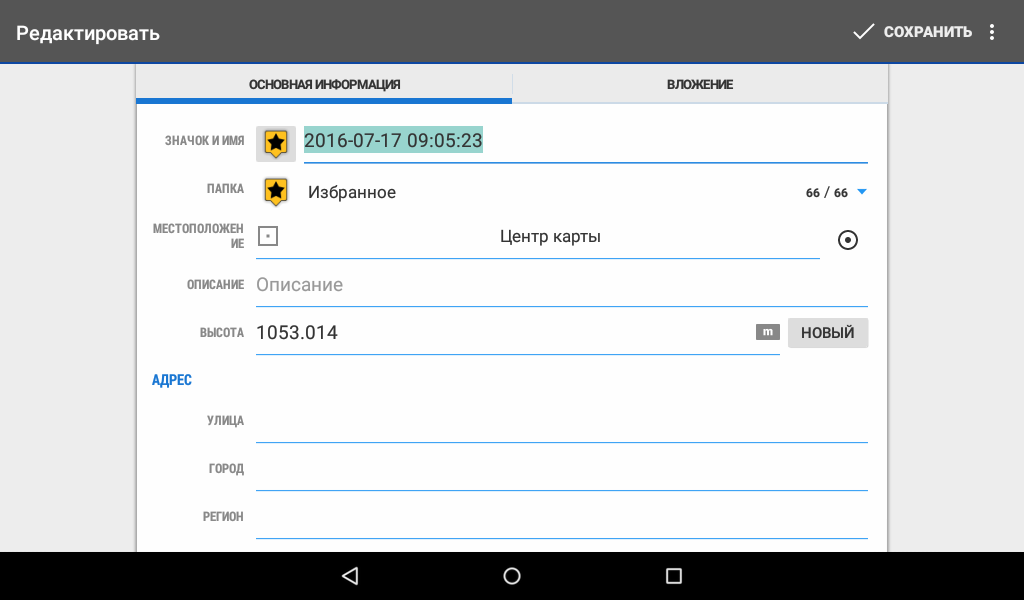Click the Новый altitude button
Viewport: 1024px width, 600px height.
(827, 333)
